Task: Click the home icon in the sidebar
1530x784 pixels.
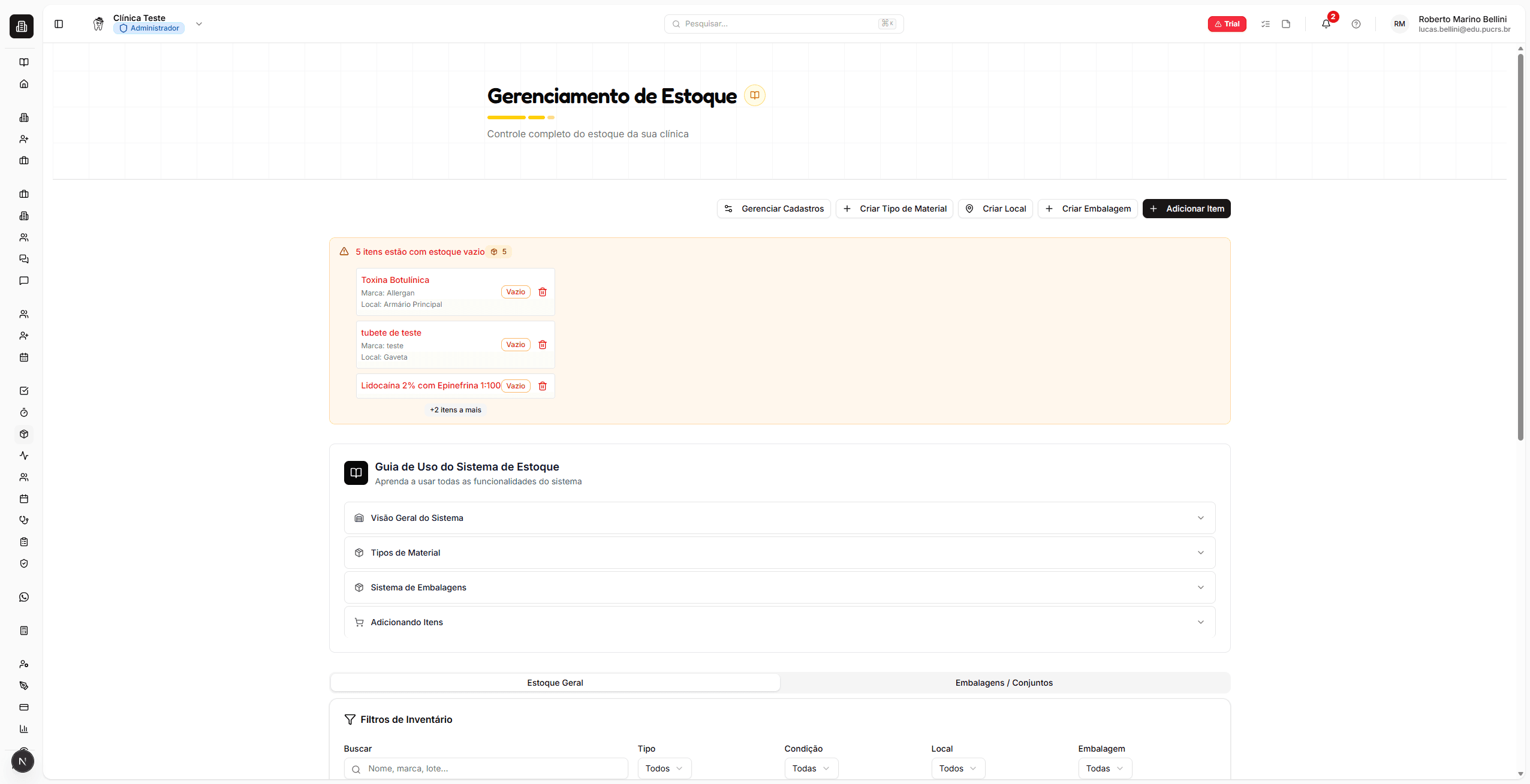Action: click(24, 84)
